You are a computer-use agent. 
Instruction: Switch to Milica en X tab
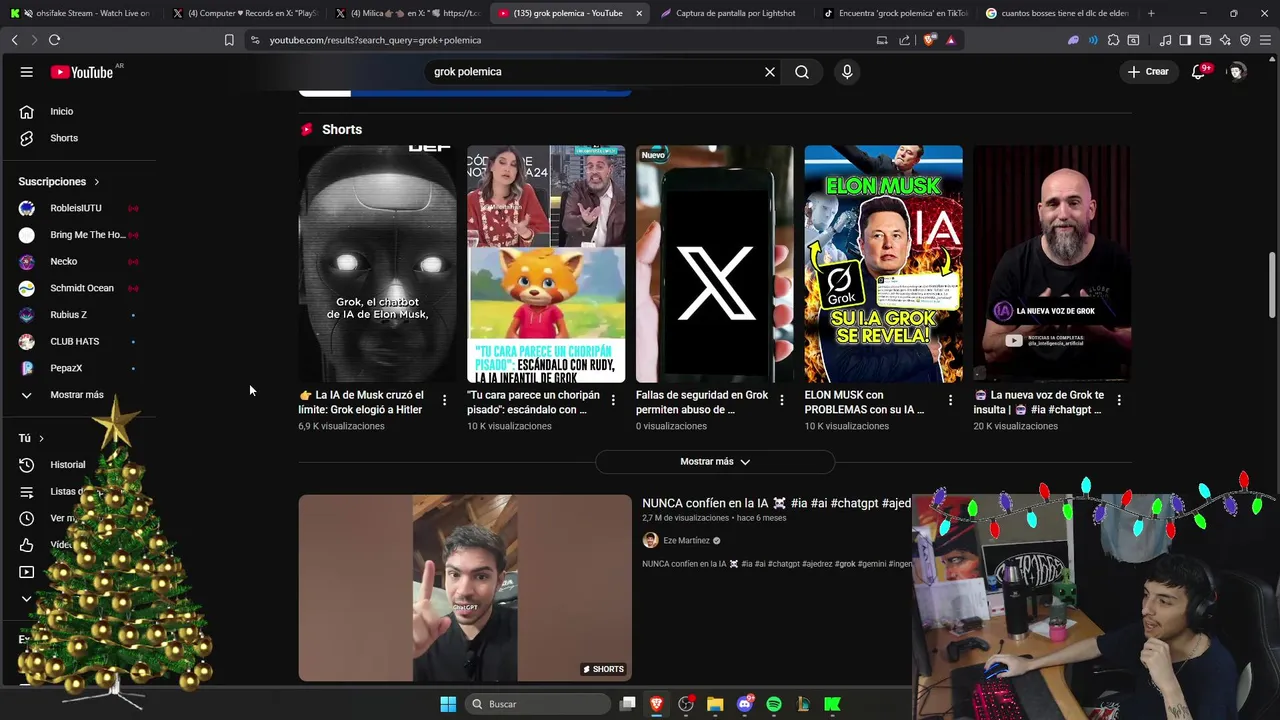[409, 13]
